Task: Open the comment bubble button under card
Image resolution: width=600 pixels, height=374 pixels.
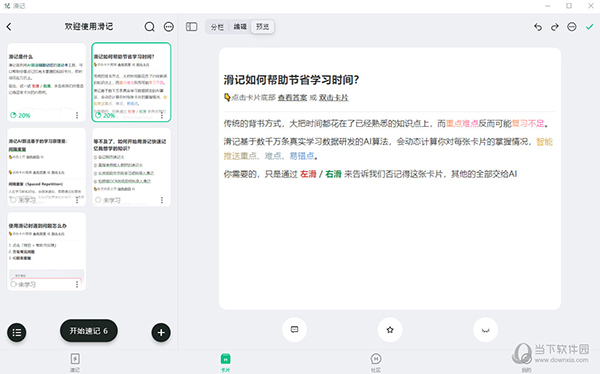Action: (294, 330)
